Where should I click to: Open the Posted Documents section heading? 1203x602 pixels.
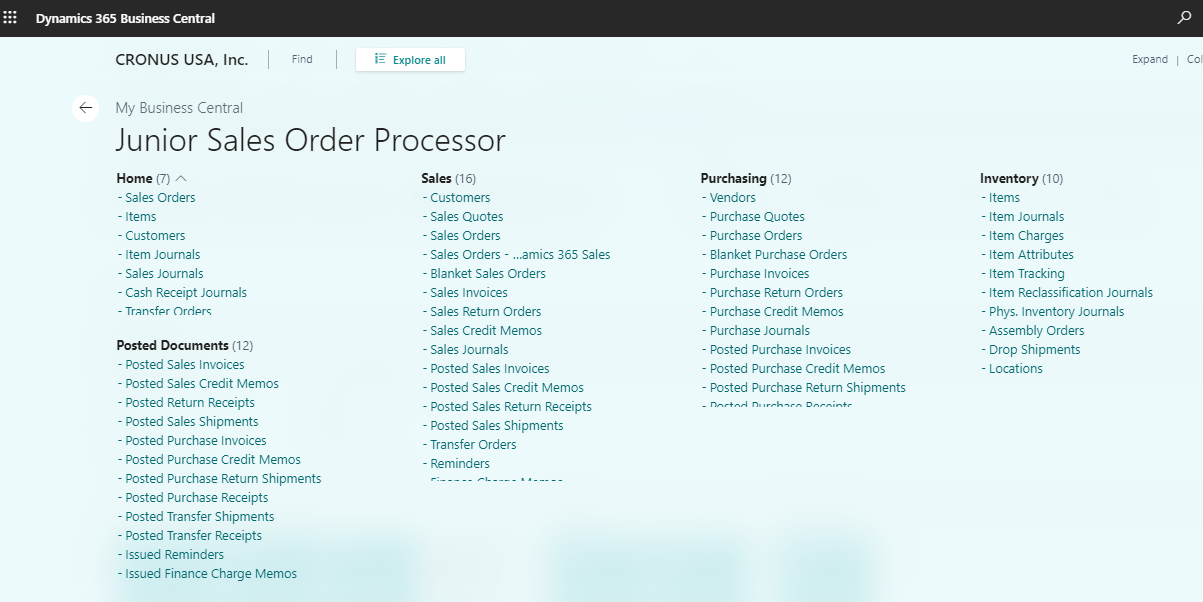[172, 346]
